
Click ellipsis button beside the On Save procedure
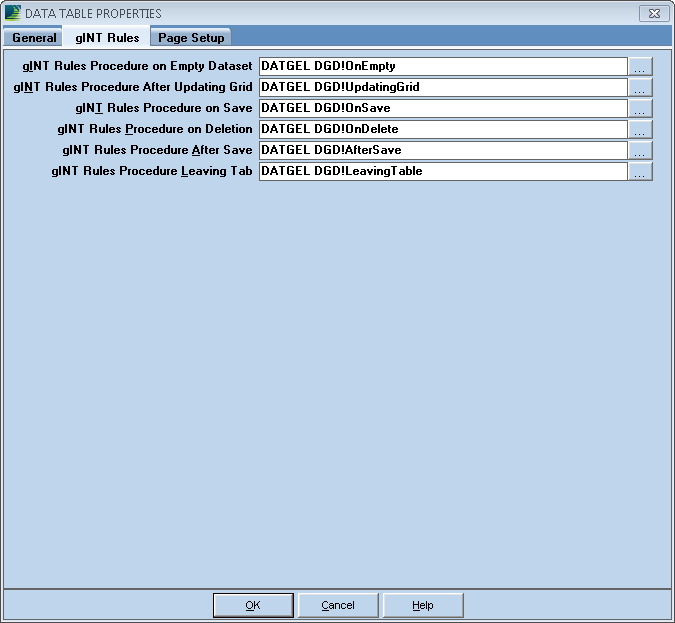click(x=640, y=109)
